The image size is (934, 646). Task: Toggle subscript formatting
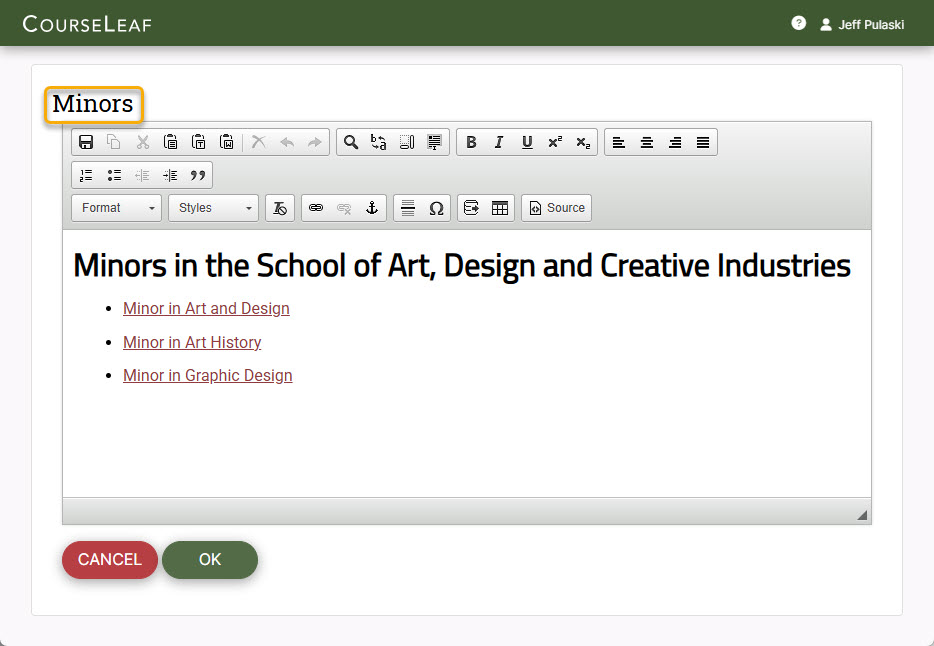(x=583, y=142)
